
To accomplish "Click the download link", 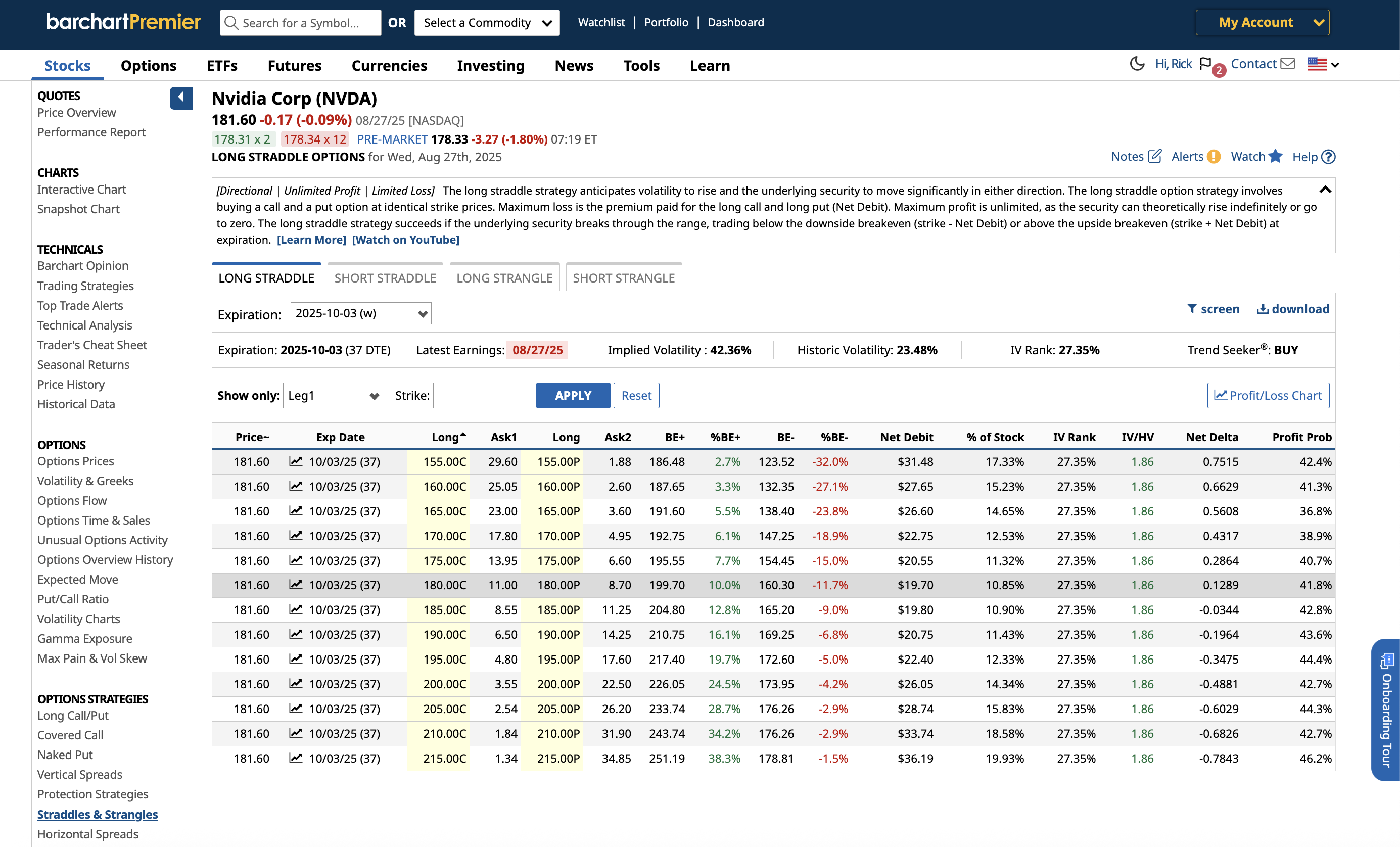I will [1293, 309].
